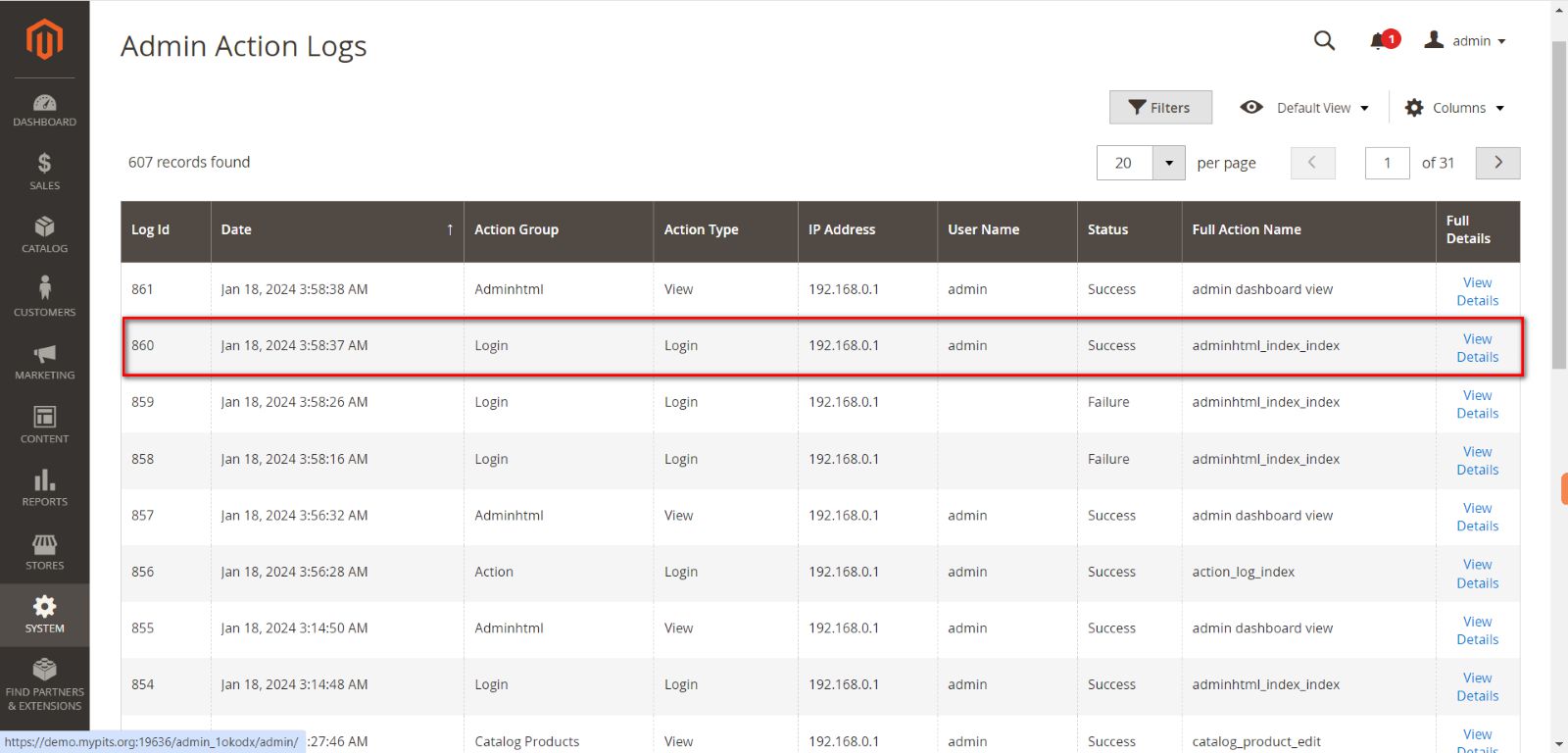Open the admin account dropdown
1568x753 pixels.
pyautogui.click(x=1466, y=41)
